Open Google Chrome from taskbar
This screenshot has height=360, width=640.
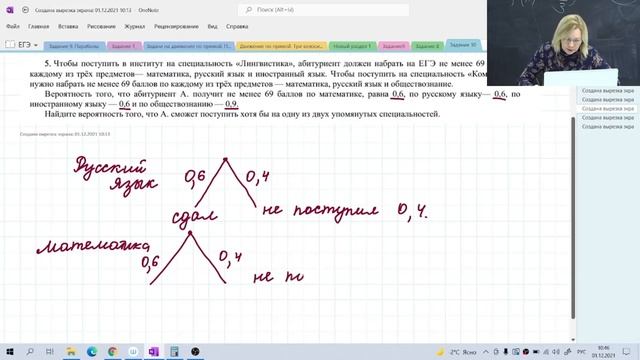(x=113, y=351)
